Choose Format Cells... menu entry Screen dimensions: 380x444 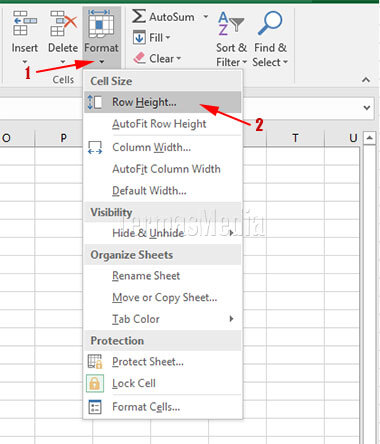[x=163, y=407]
